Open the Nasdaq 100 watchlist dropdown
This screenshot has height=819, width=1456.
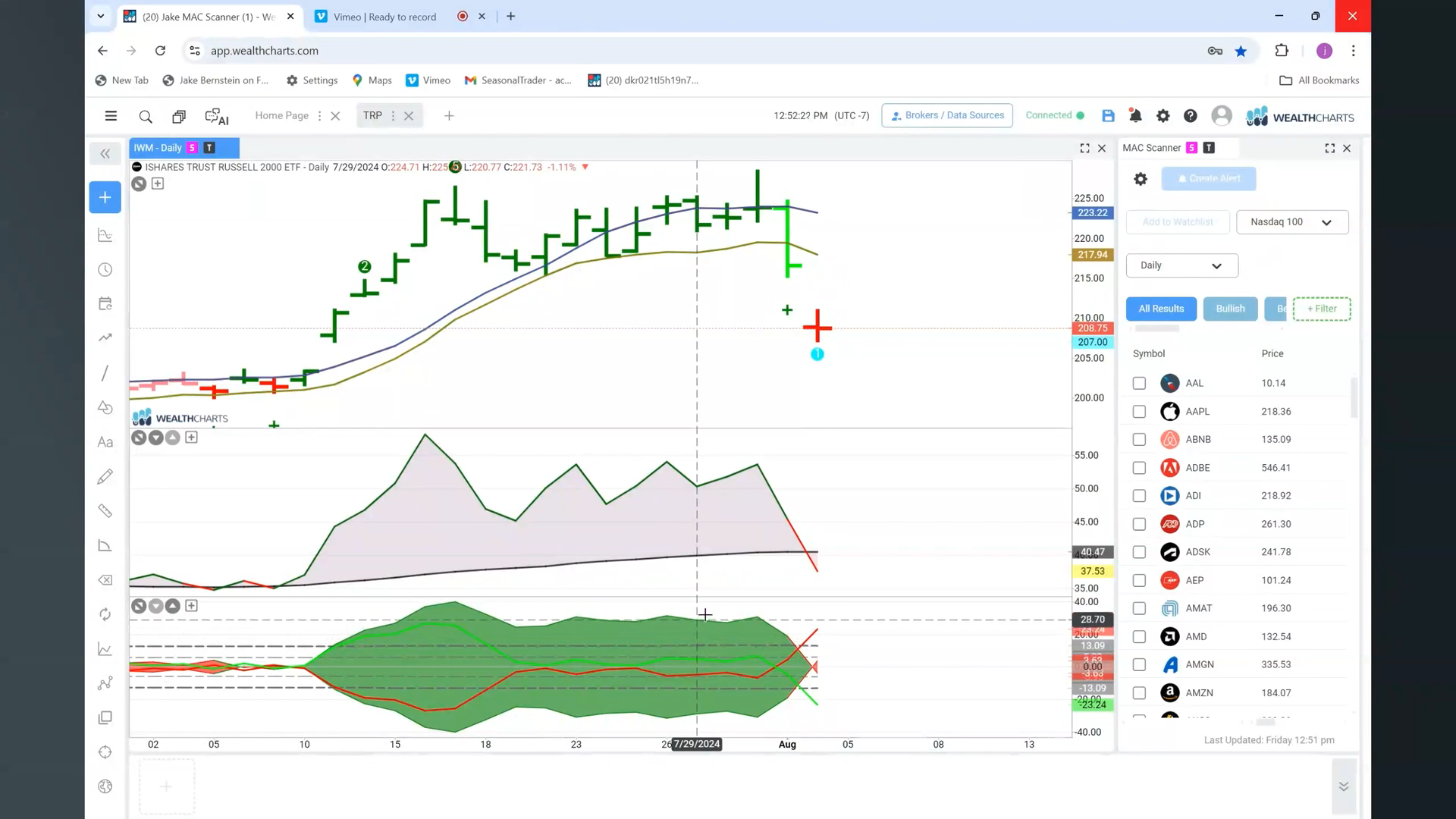1292,222
